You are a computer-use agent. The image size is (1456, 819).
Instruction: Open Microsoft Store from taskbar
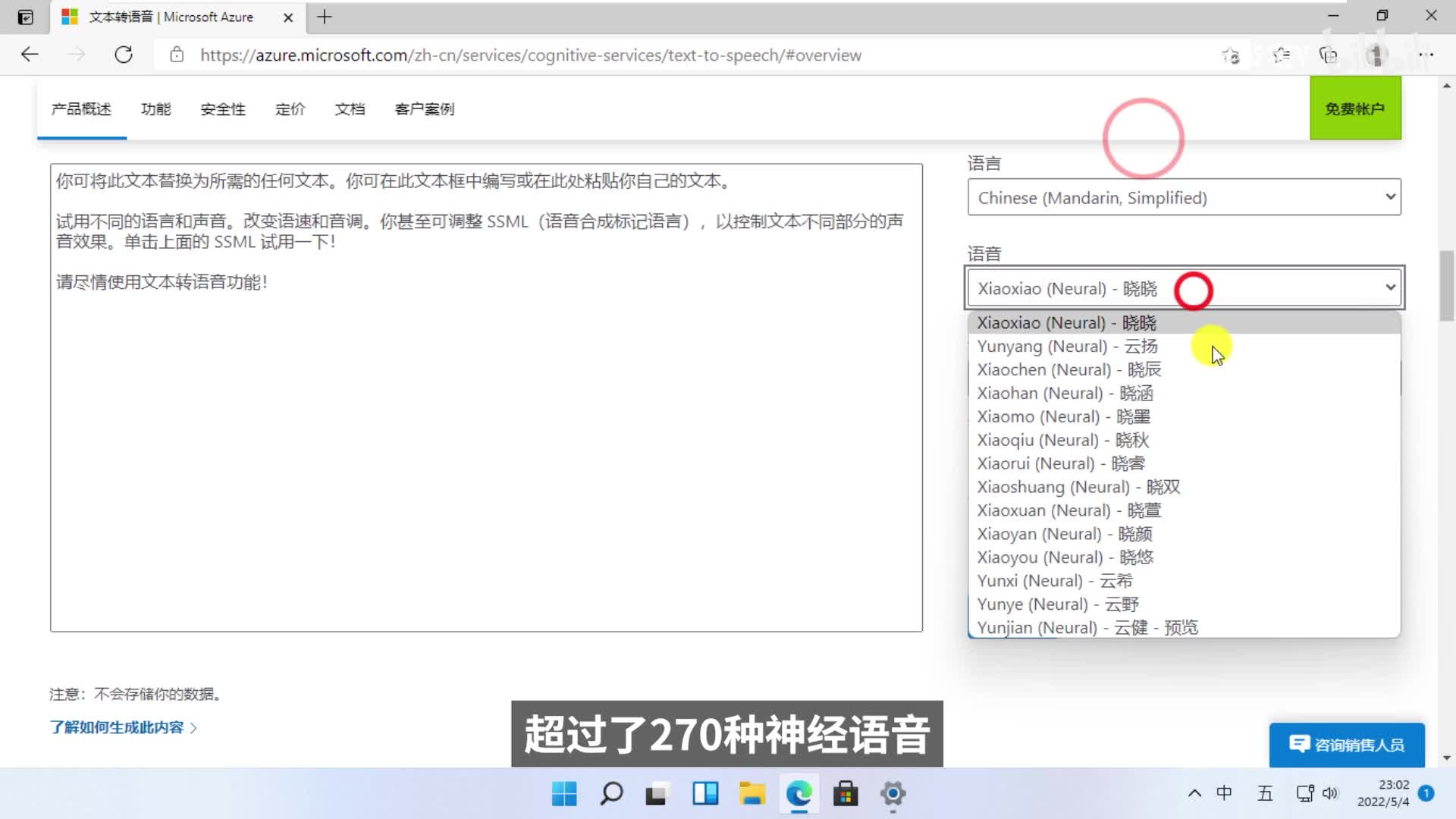[x=846, y=794]
